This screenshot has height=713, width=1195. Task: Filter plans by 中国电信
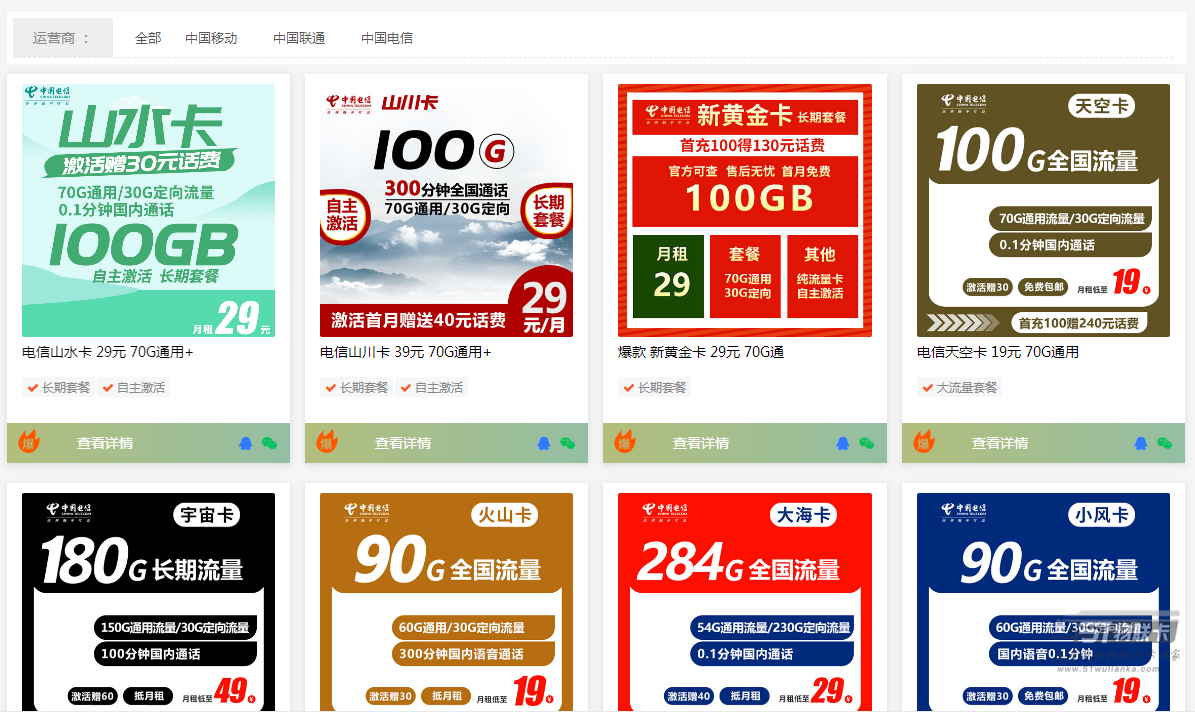pos(387,38)
